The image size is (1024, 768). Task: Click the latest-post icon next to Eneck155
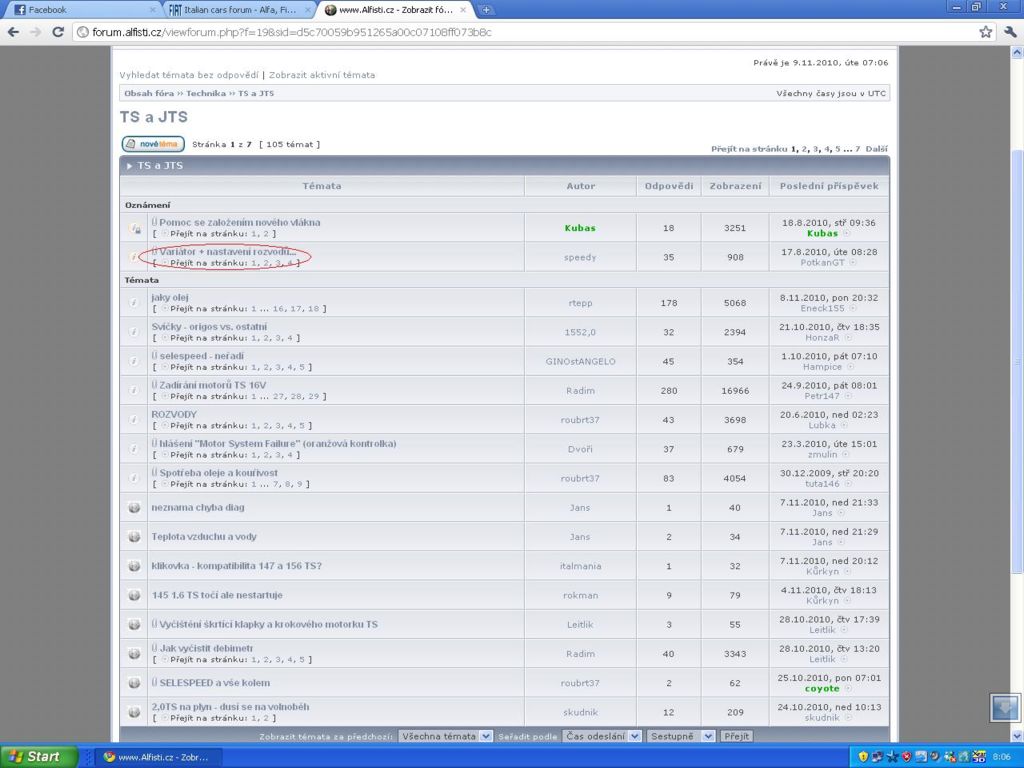pos(851,308)
